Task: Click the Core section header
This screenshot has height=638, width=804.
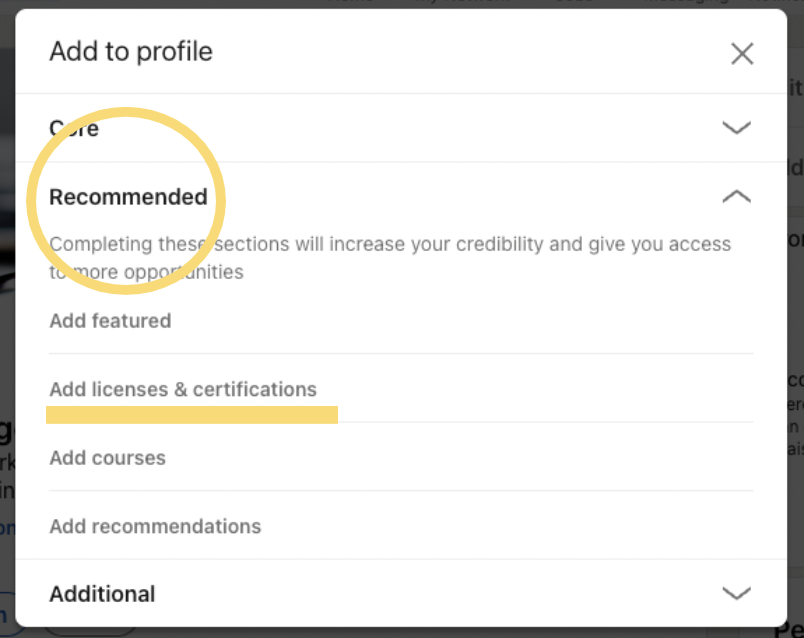Action: pos(73,128)
